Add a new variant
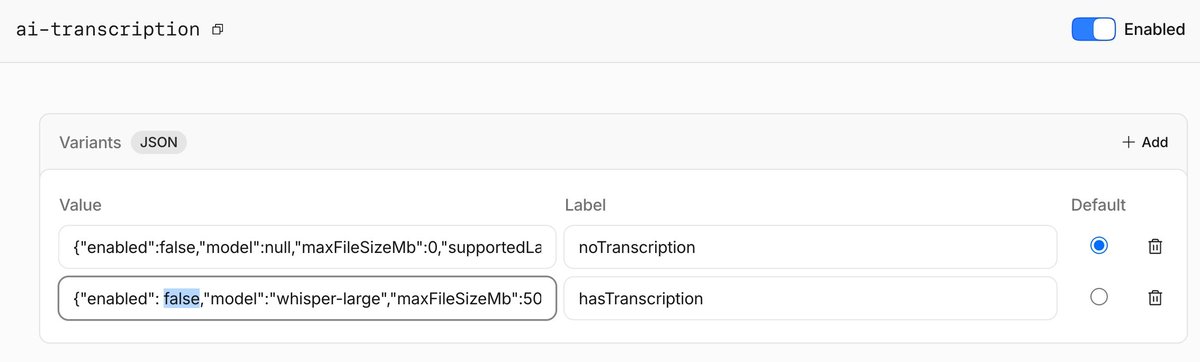The width and height of the screenshot is (1200, 362). (x=1145, y=143)
